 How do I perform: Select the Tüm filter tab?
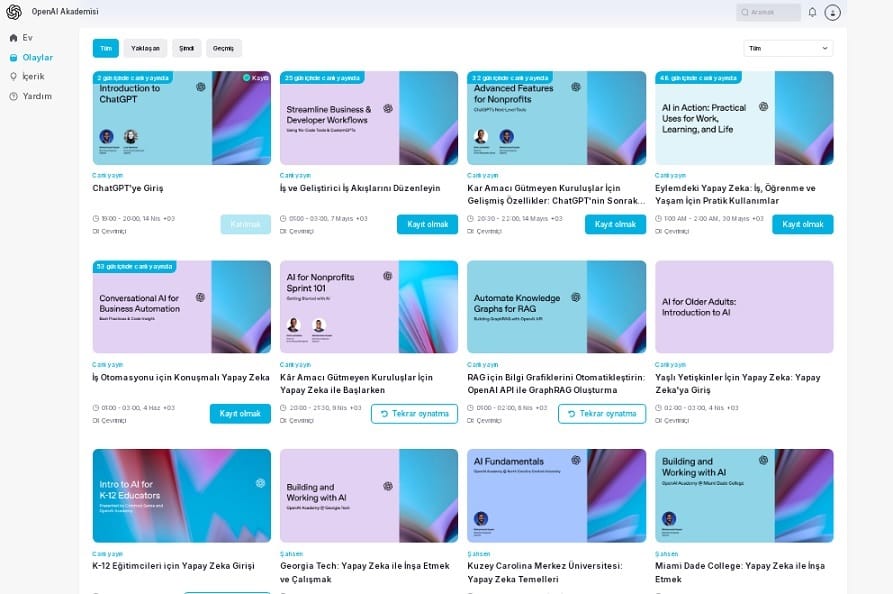[x=106, y=48]
